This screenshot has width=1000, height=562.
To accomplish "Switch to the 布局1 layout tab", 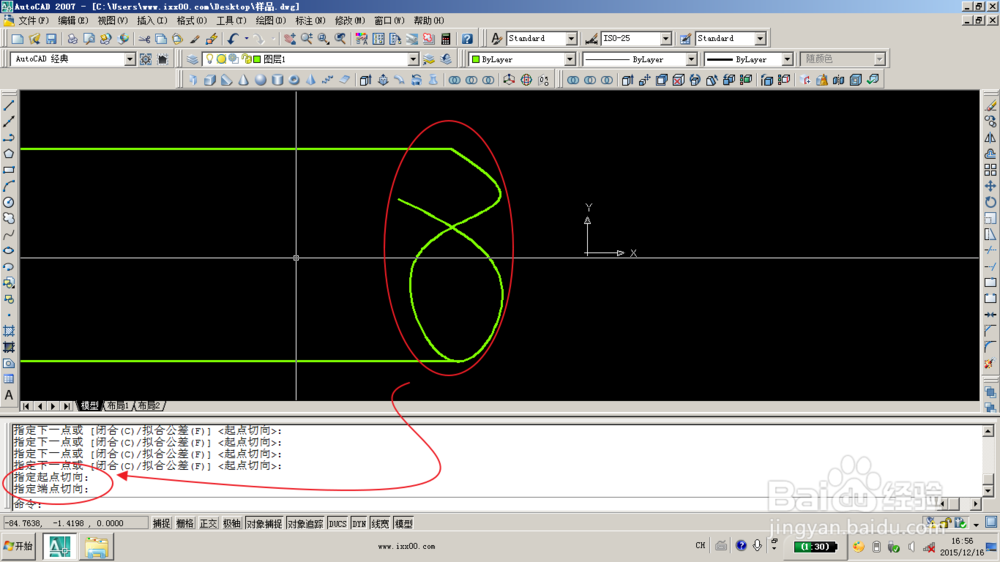I will tap(119, 406).
